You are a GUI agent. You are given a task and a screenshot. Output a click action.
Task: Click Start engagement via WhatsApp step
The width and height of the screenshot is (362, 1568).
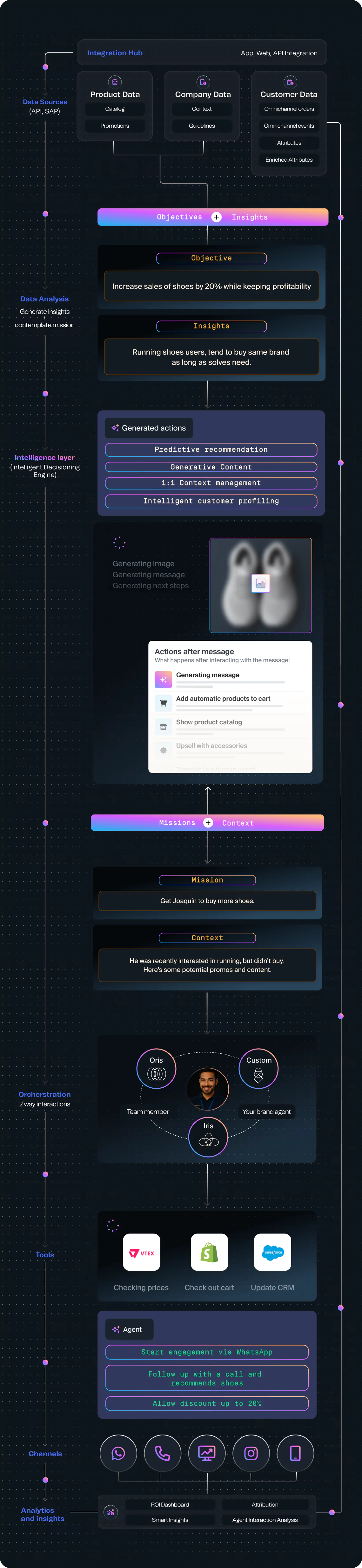(207, 1352)
